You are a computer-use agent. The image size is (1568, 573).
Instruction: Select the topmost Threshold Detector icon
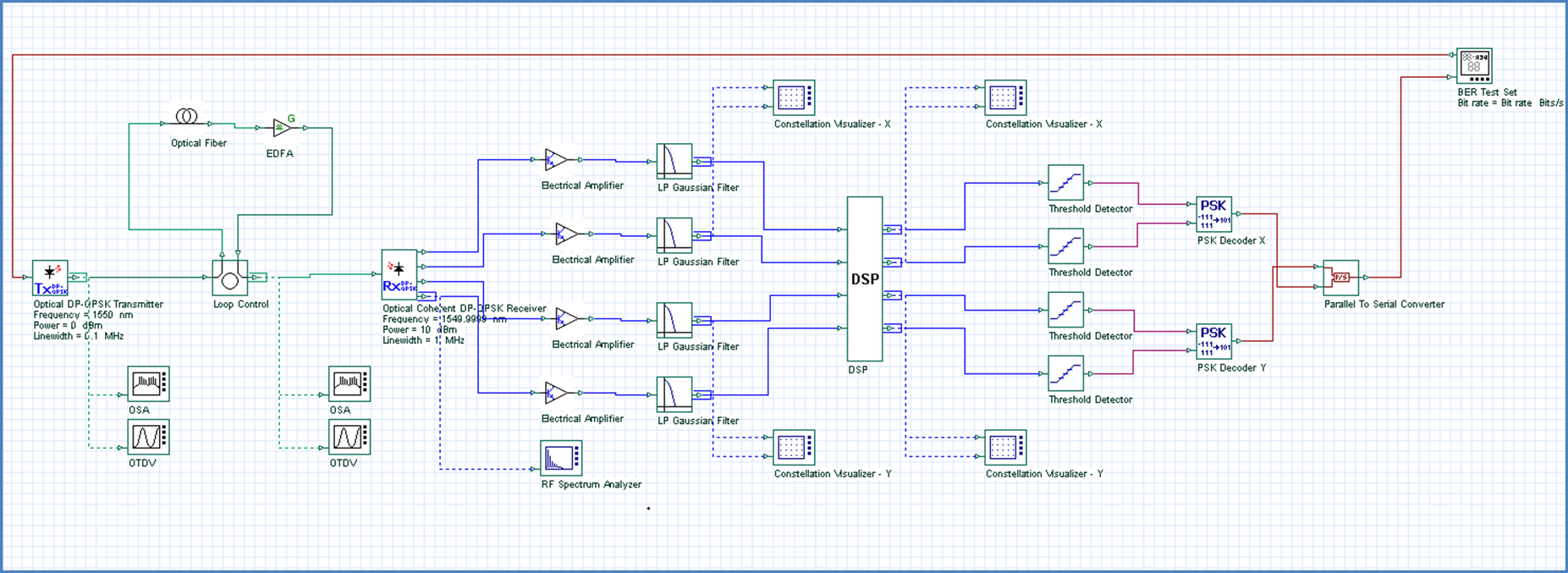click(1065, 183)
